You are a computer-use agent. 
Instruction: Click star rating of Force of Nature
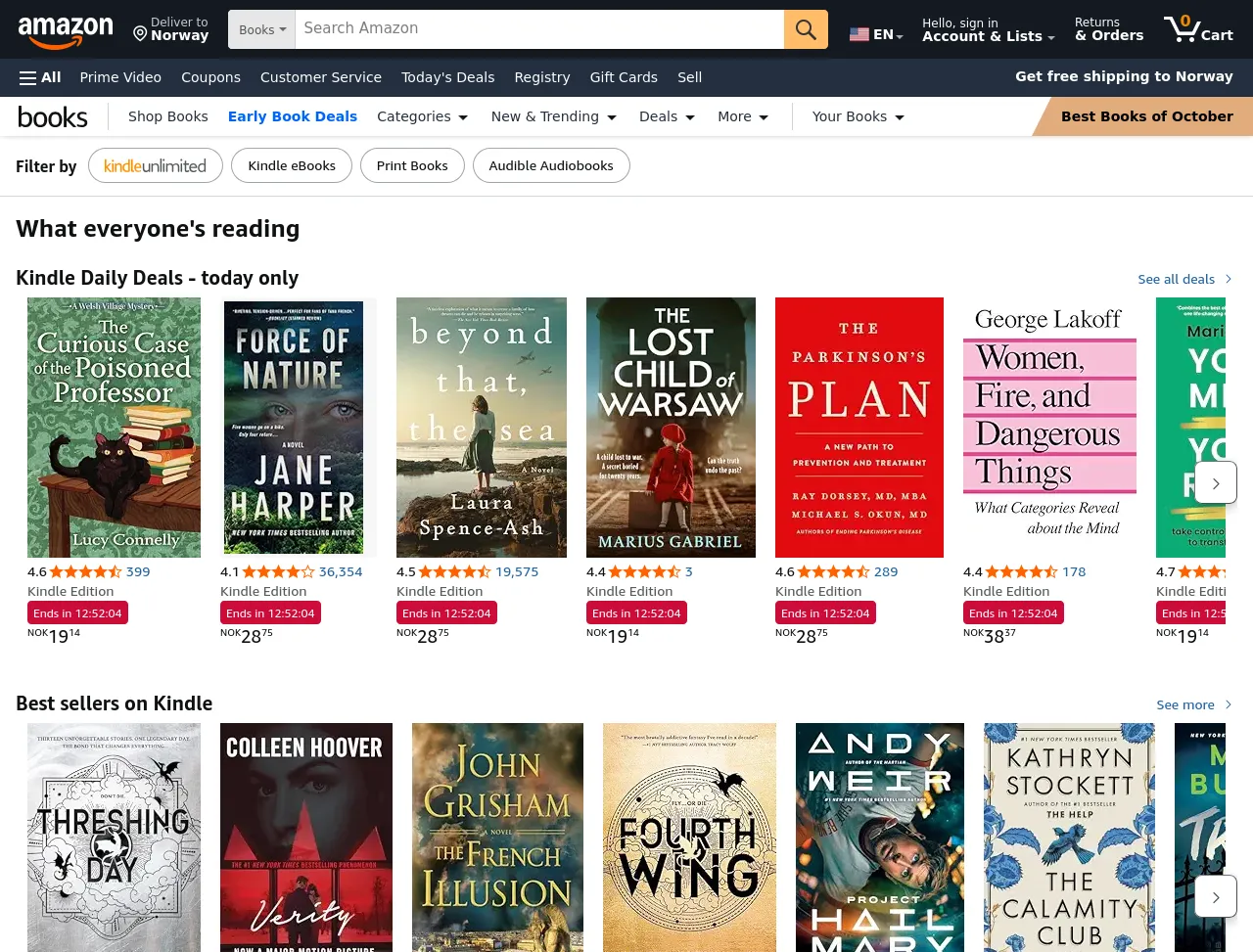(279, 571)
